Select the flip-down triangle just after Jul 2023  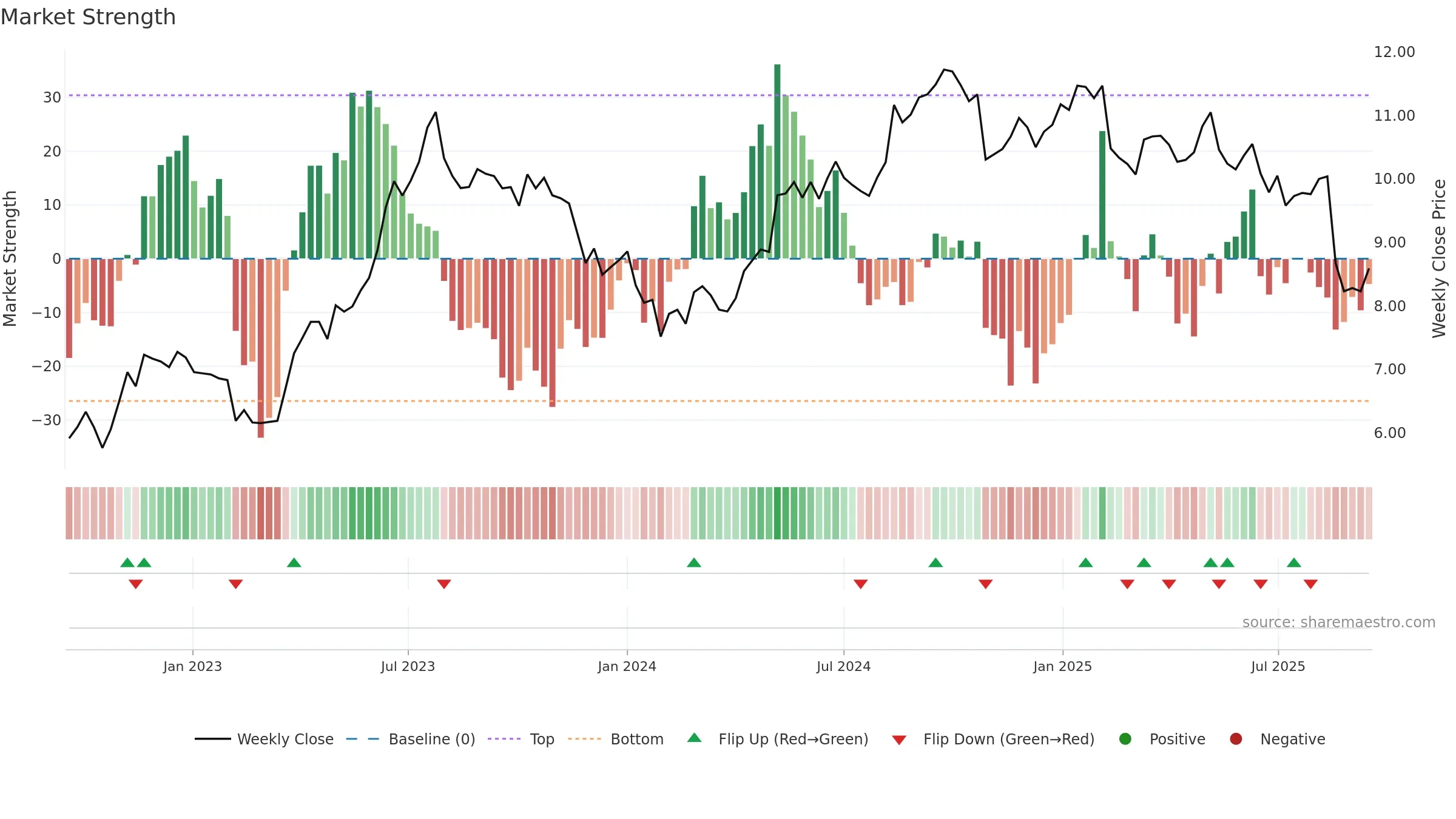tap(444, 584)
